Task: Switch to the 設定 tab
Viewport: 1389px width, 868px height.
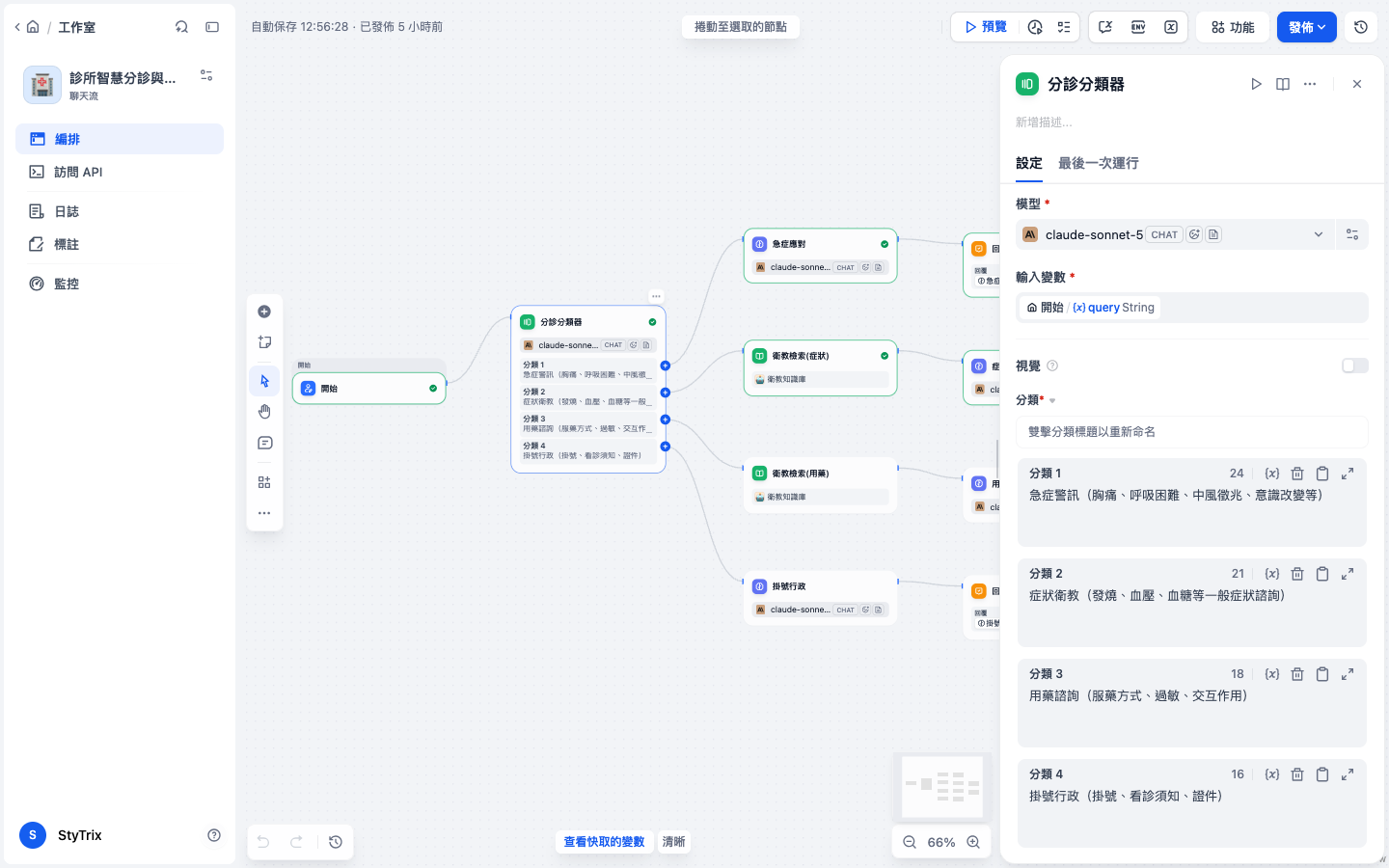Action: (x=1029, y=163)
